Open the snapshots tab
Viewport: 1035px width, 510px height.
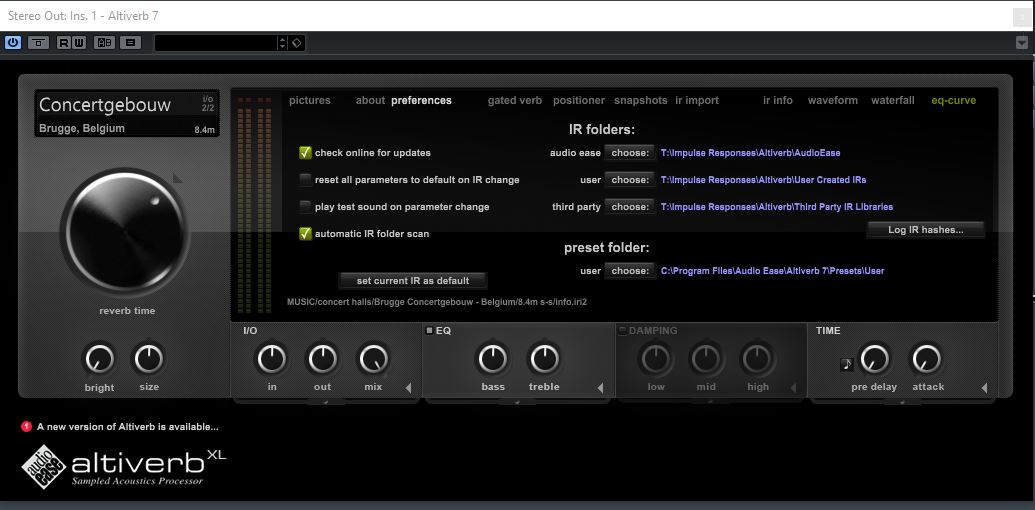[641, 100]
